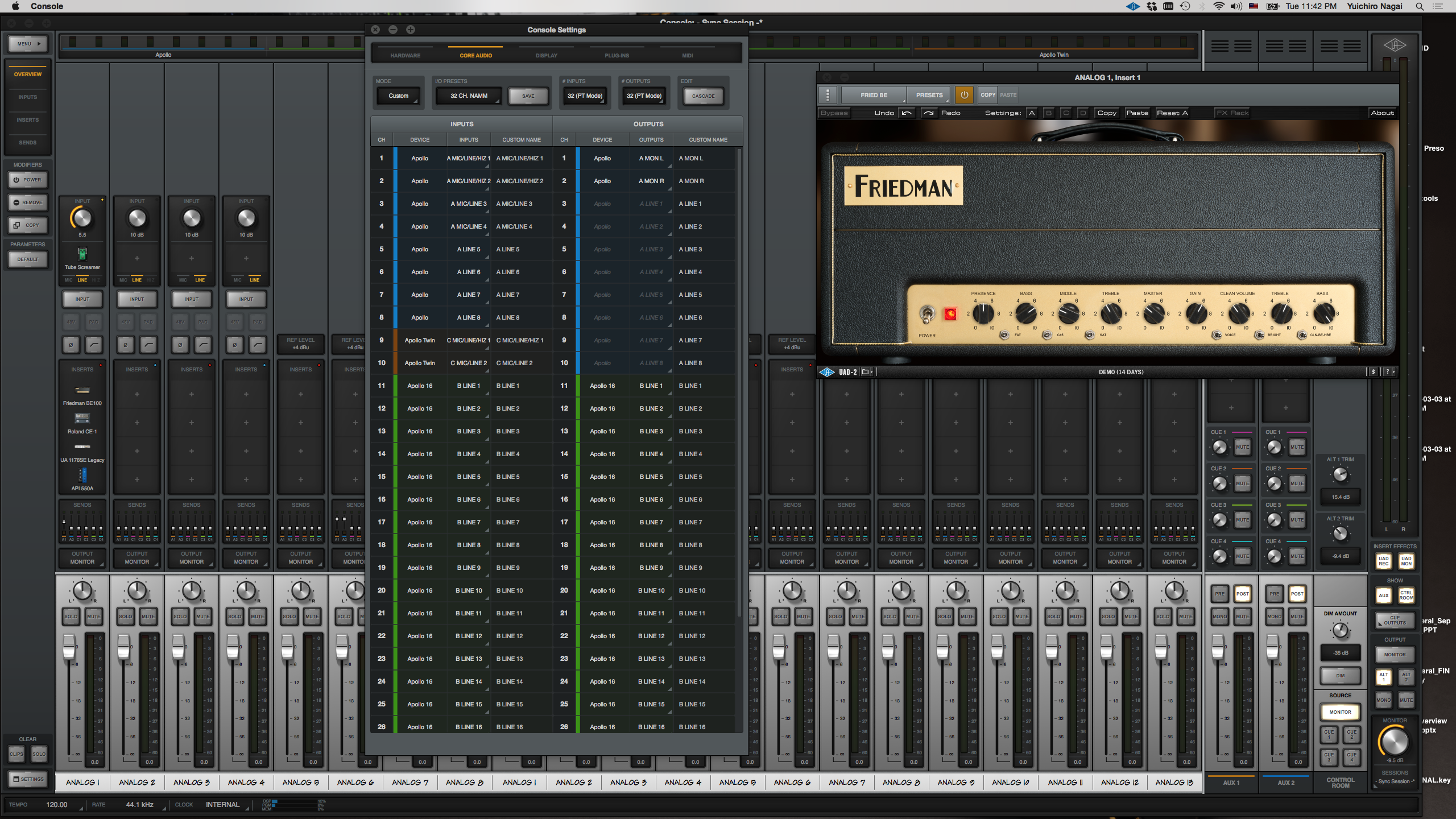
Task: Click Reset A in the plug-in toolbar
Action: 1172,113
